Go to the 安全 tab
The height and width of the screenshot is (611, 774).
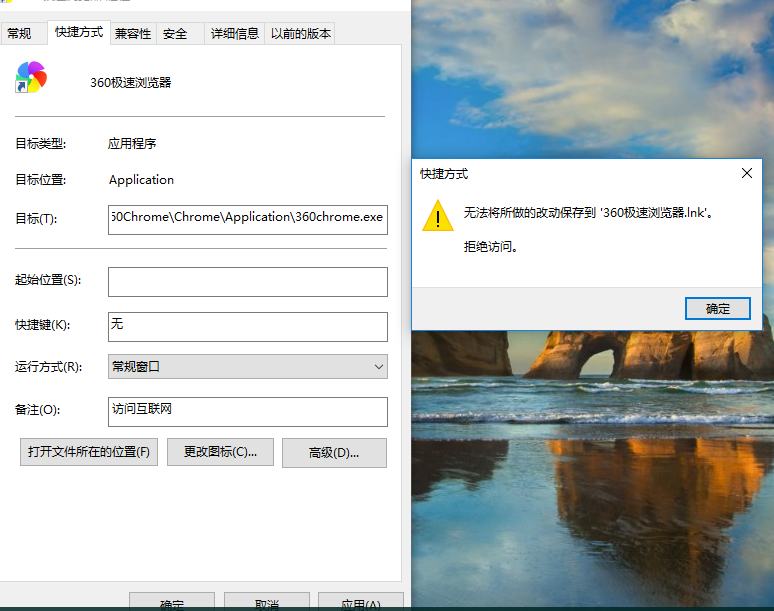[175, 34]
